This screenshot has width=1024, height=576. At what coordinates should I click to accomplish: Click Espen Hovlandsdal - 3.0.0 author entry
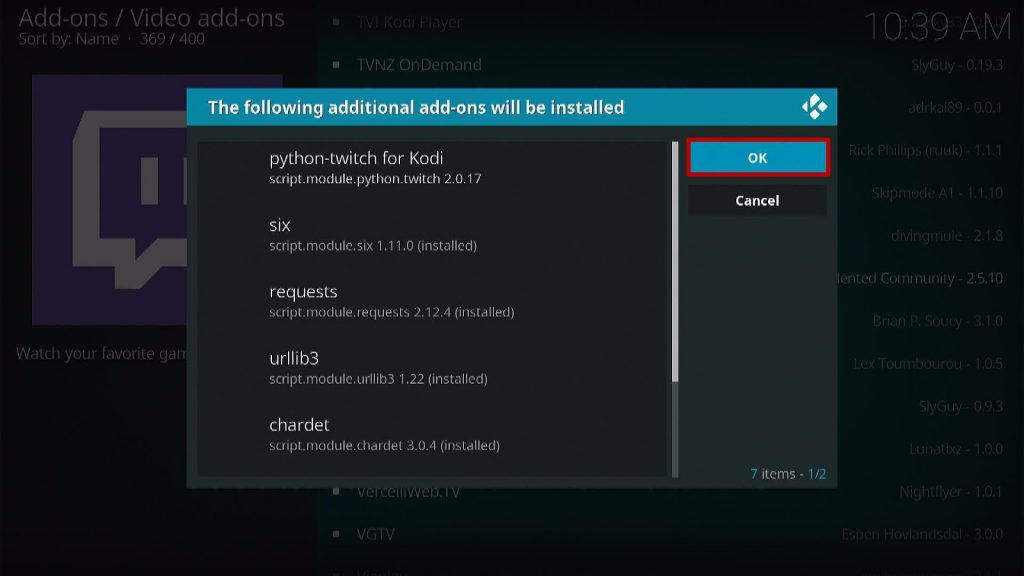922,534
